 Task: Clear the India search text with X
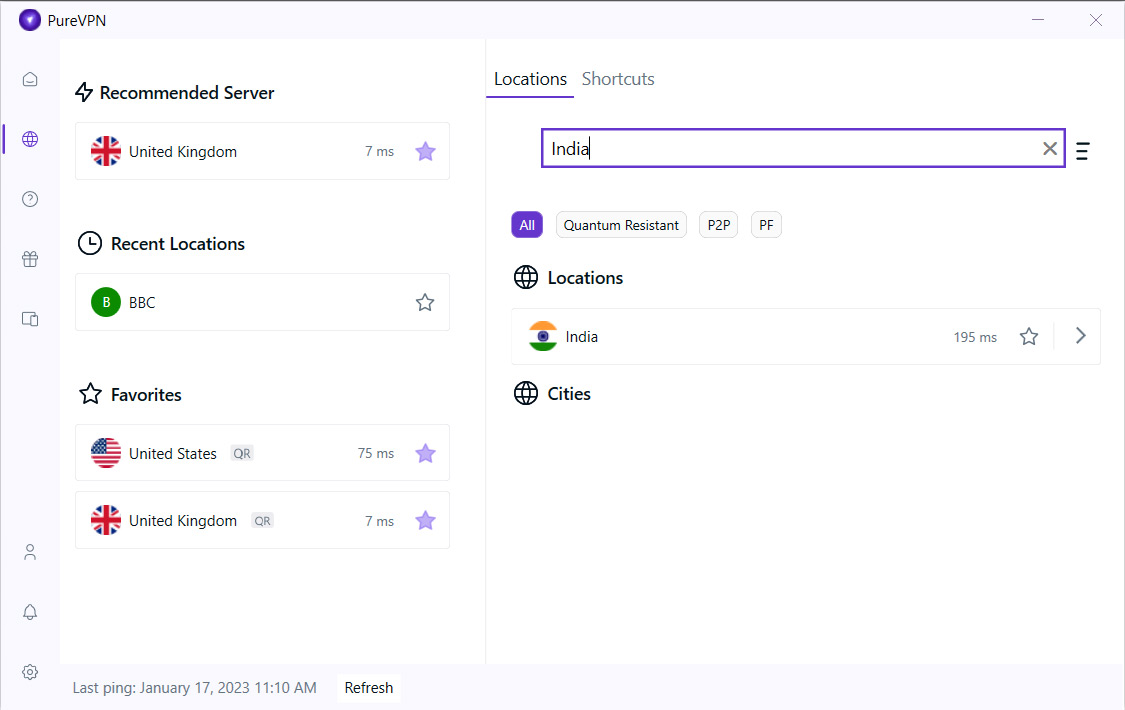[1050, 148]
